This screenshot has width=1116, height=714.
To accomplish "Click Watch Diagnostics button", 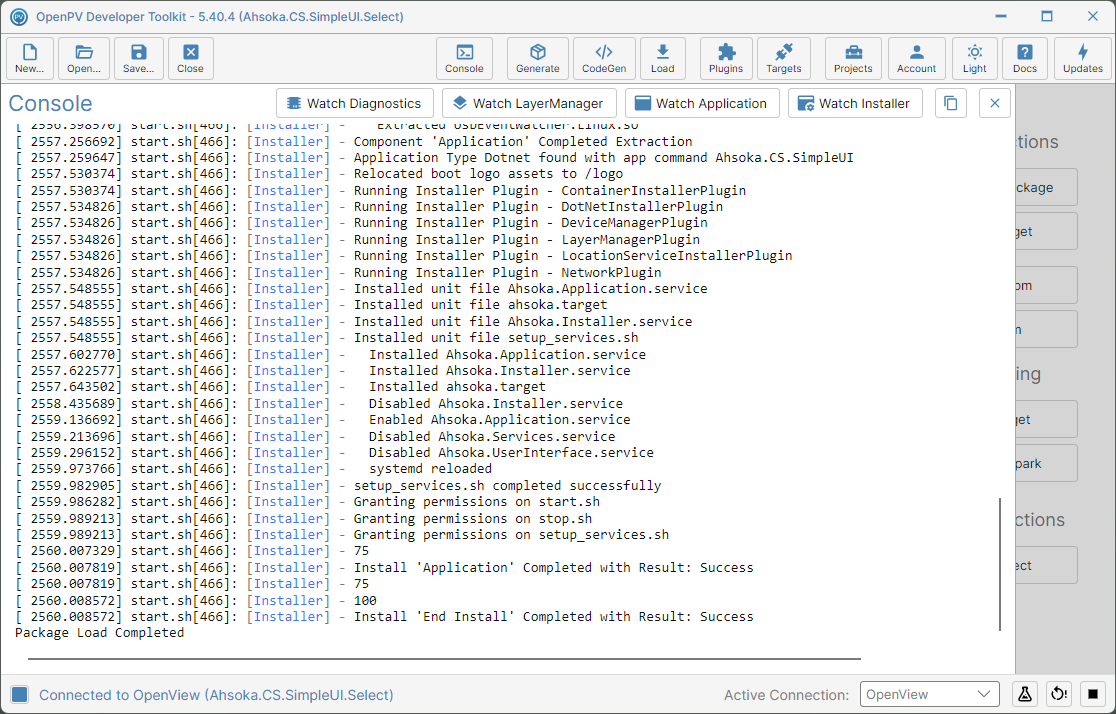I will click(354, 103).
